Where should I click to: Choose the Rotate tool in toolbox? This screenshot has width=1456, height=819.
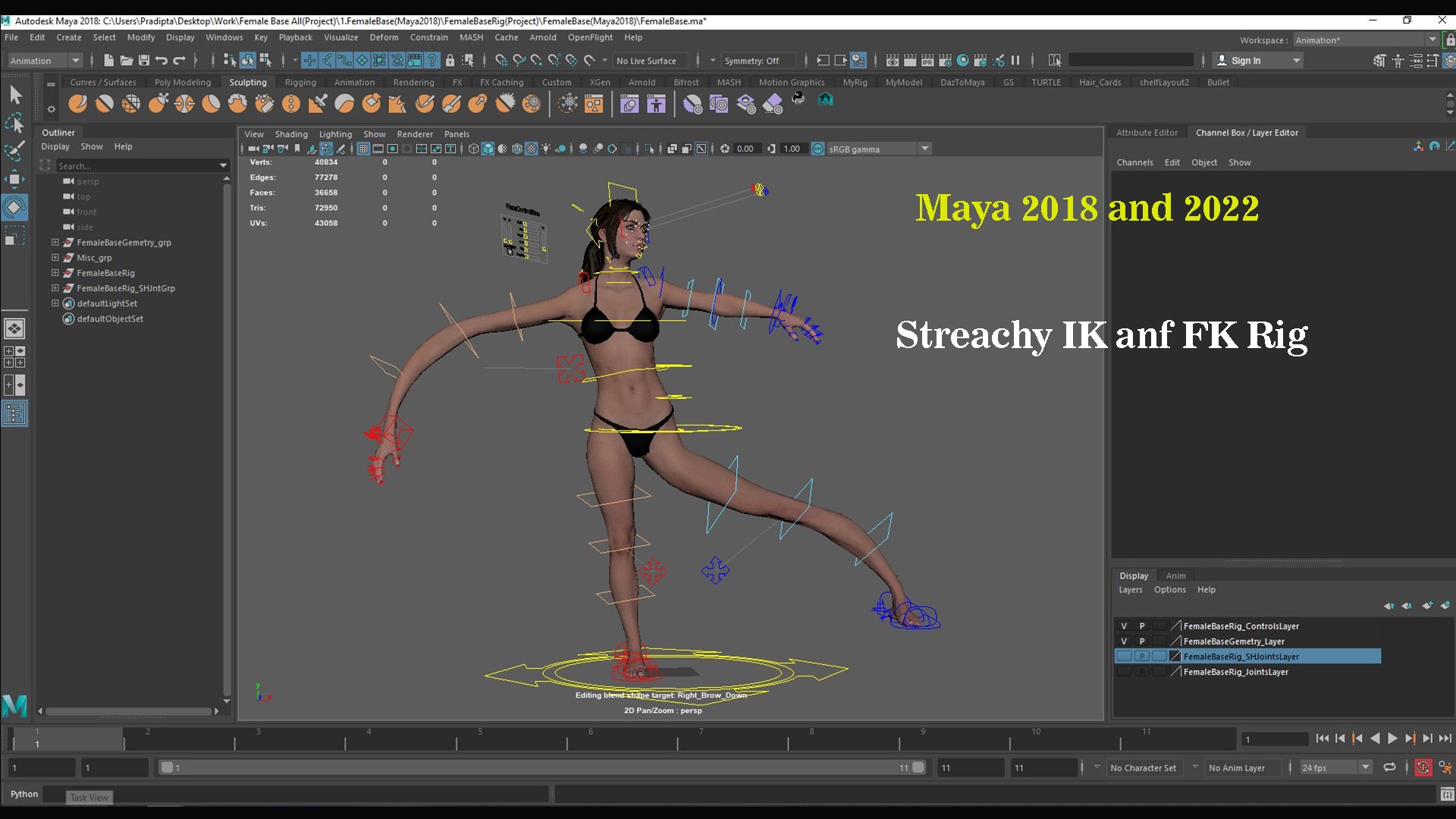tap(15, 207)
